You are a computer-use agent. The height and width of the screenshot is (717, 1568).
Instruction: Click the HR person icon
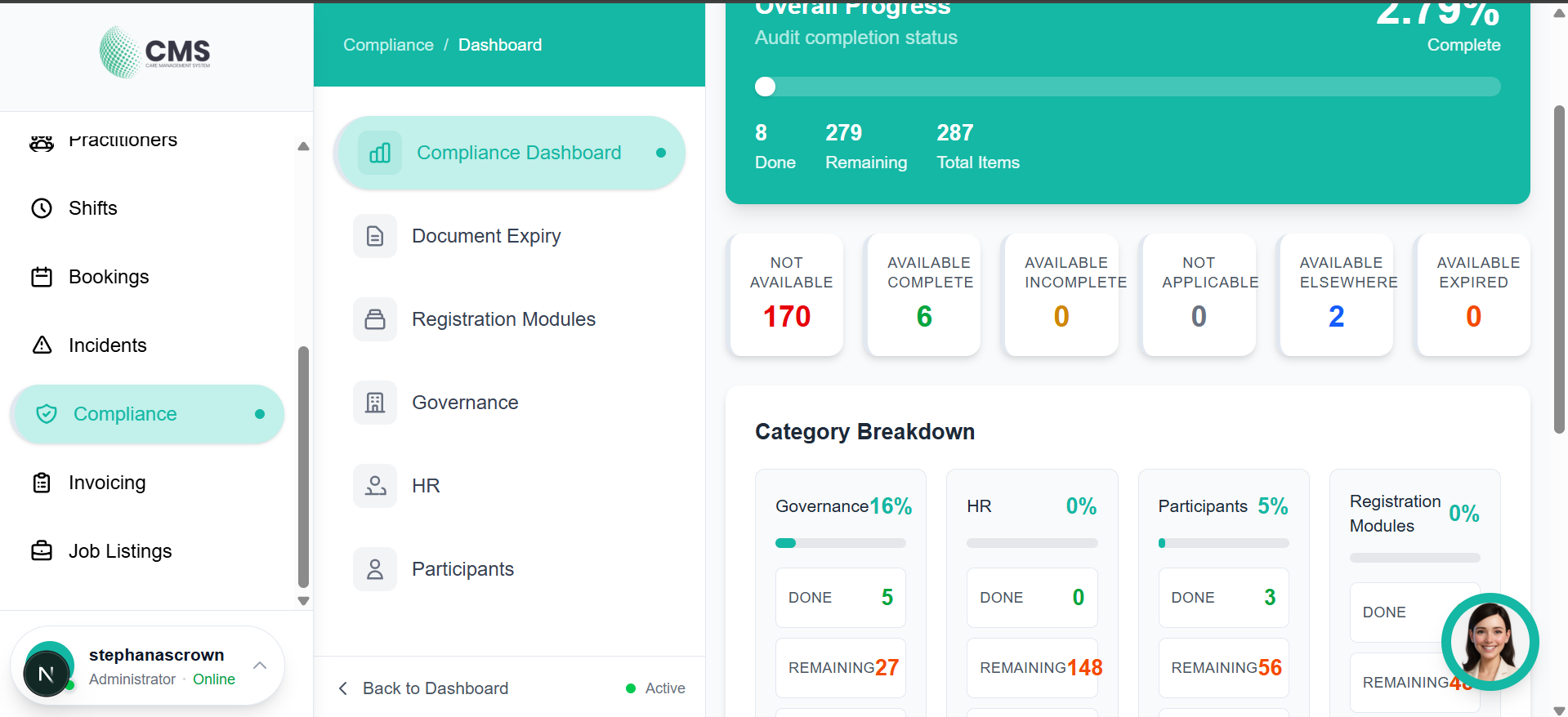pos(375,486)
